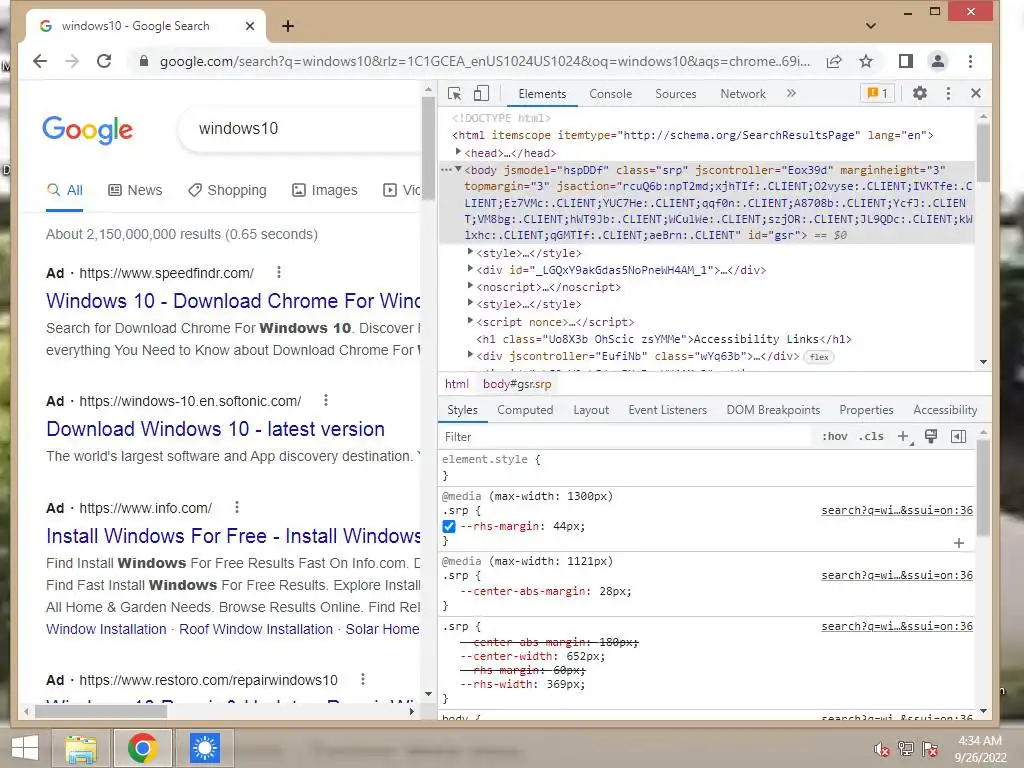Open options for restoro ad result
Viewport: 1024px width, 768px height.
coord(363,679)
